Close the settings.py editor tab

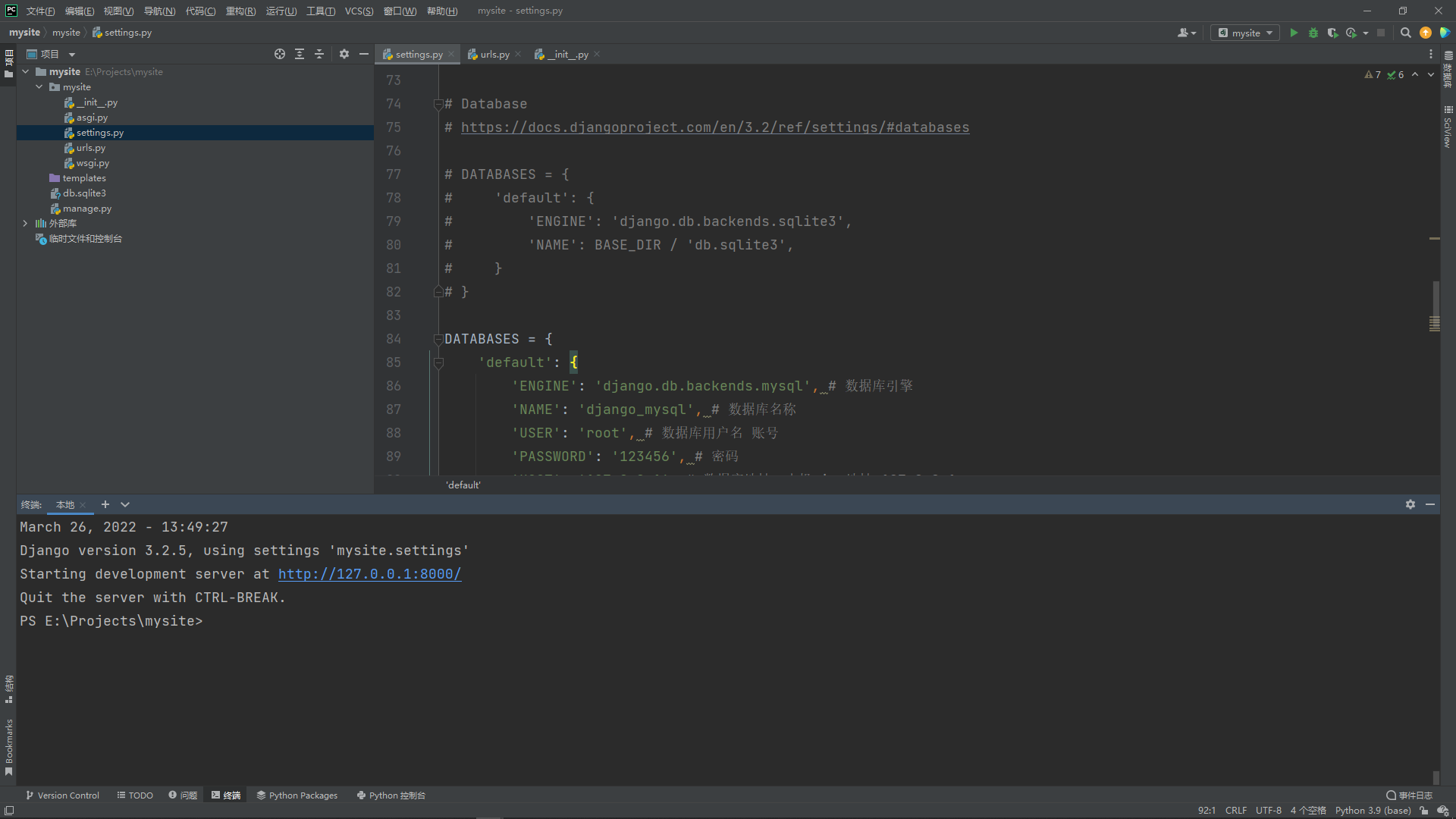pyautogui.click(x=451, y=54)
